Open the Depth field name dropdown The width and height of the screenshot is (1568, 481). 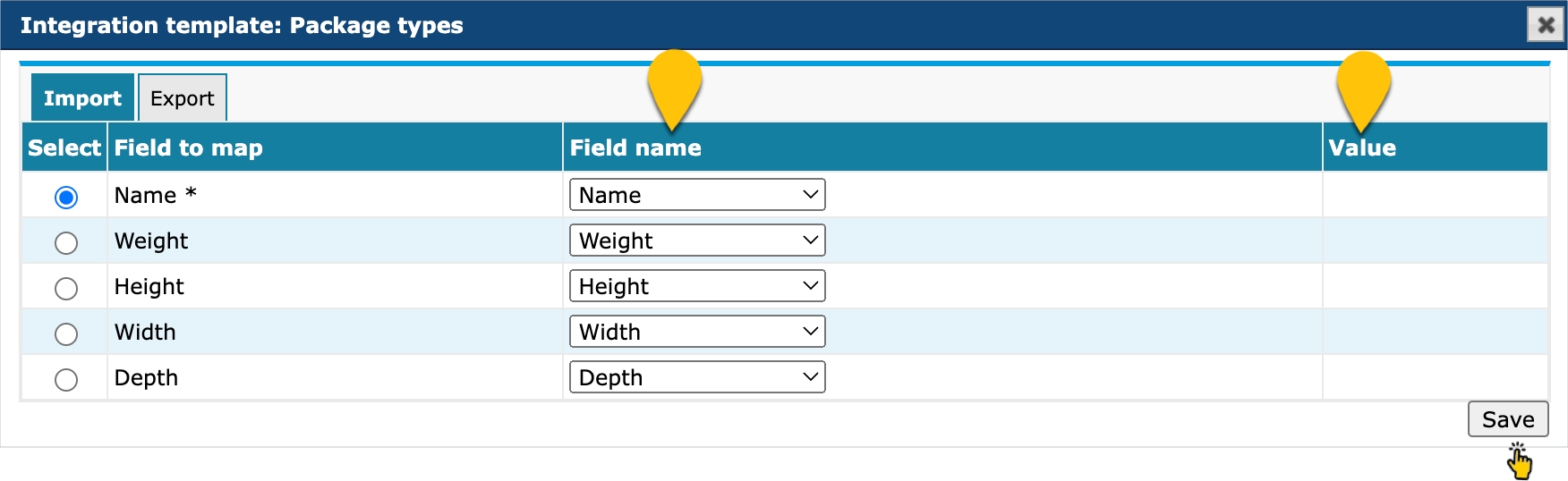[697, 377]
